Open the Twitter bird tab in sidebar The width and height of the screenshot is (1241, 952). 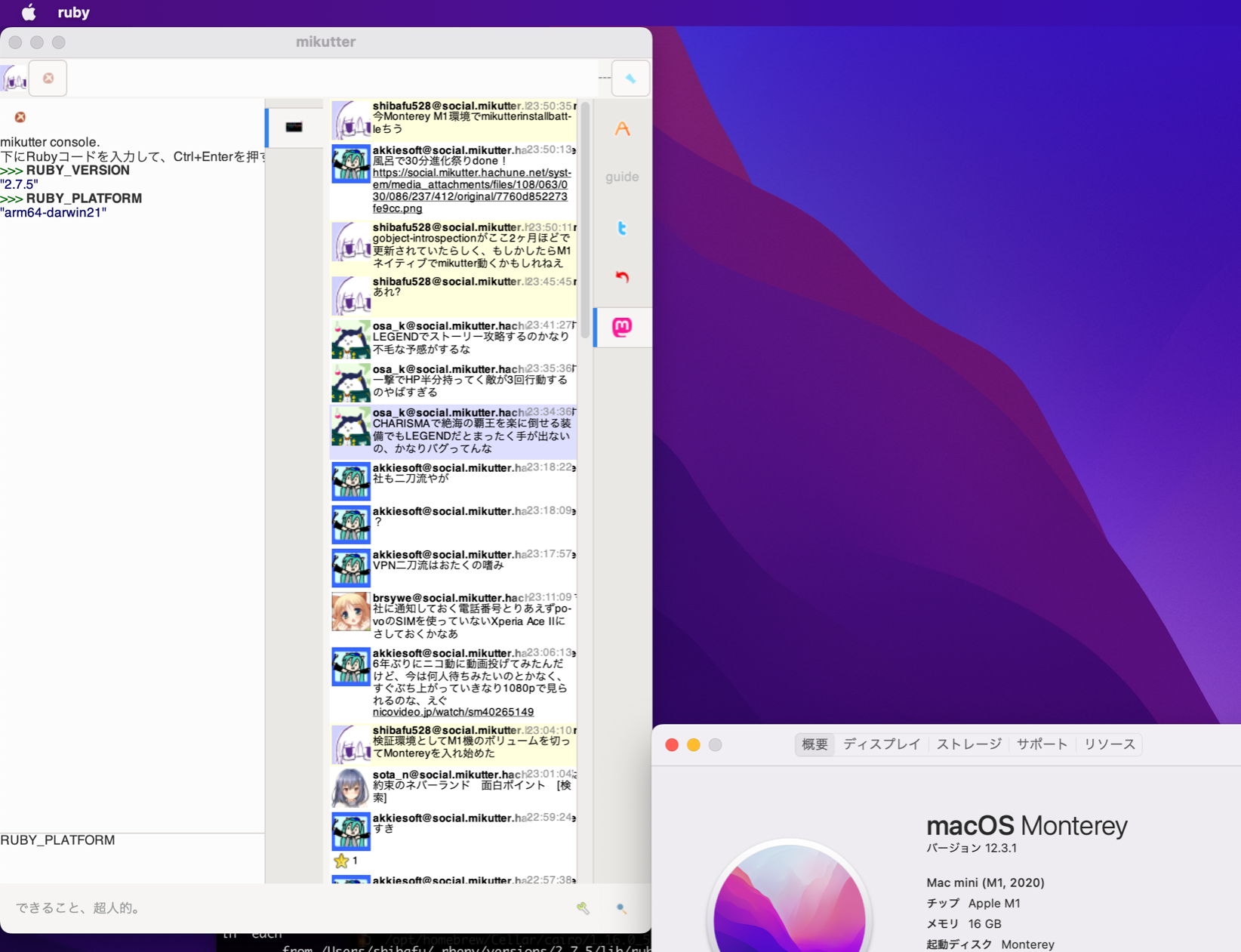[x=622, y=228]
